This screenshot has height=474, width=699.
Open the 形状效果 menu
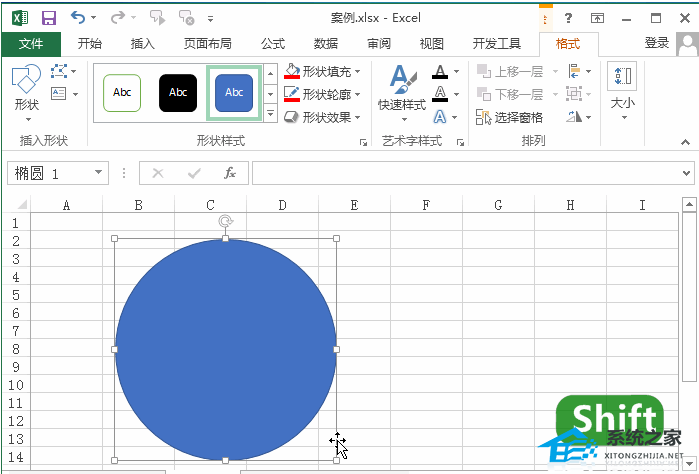322,117
